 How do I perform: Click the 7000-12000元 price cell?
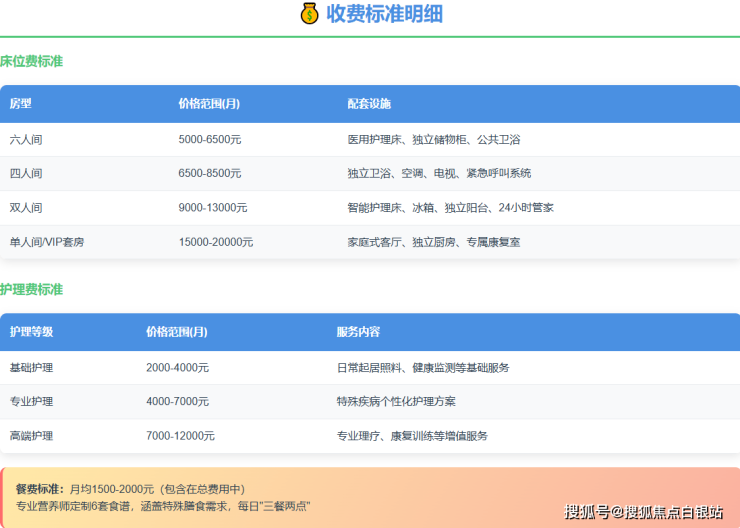click(180, 436)
